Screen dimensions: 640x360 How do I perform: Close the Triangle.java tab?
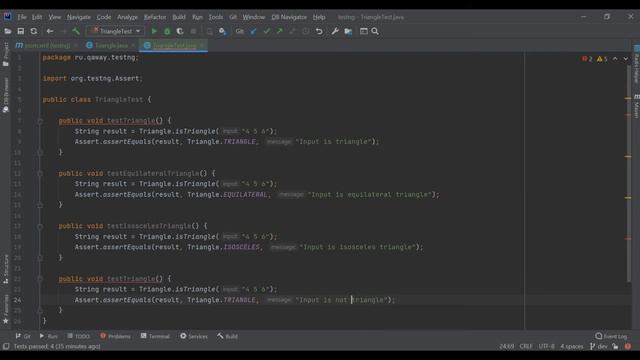click(x=133, y=45)
